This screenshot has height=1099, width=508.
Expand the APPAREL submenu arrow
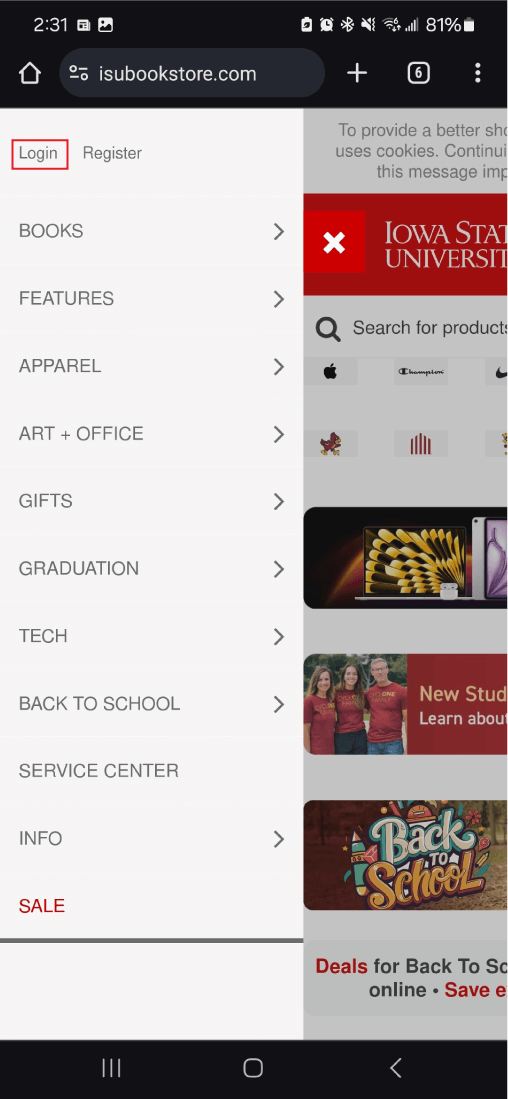click(279, 367)
